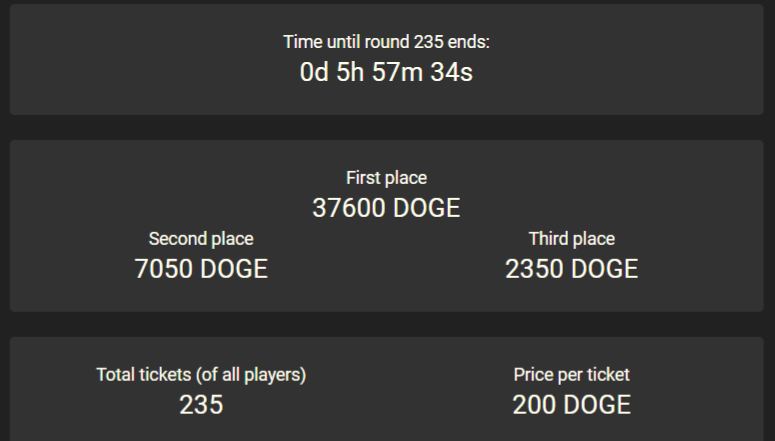
Task: Click the word 'DOGE' in second place prize
Action: click(234, 269)
